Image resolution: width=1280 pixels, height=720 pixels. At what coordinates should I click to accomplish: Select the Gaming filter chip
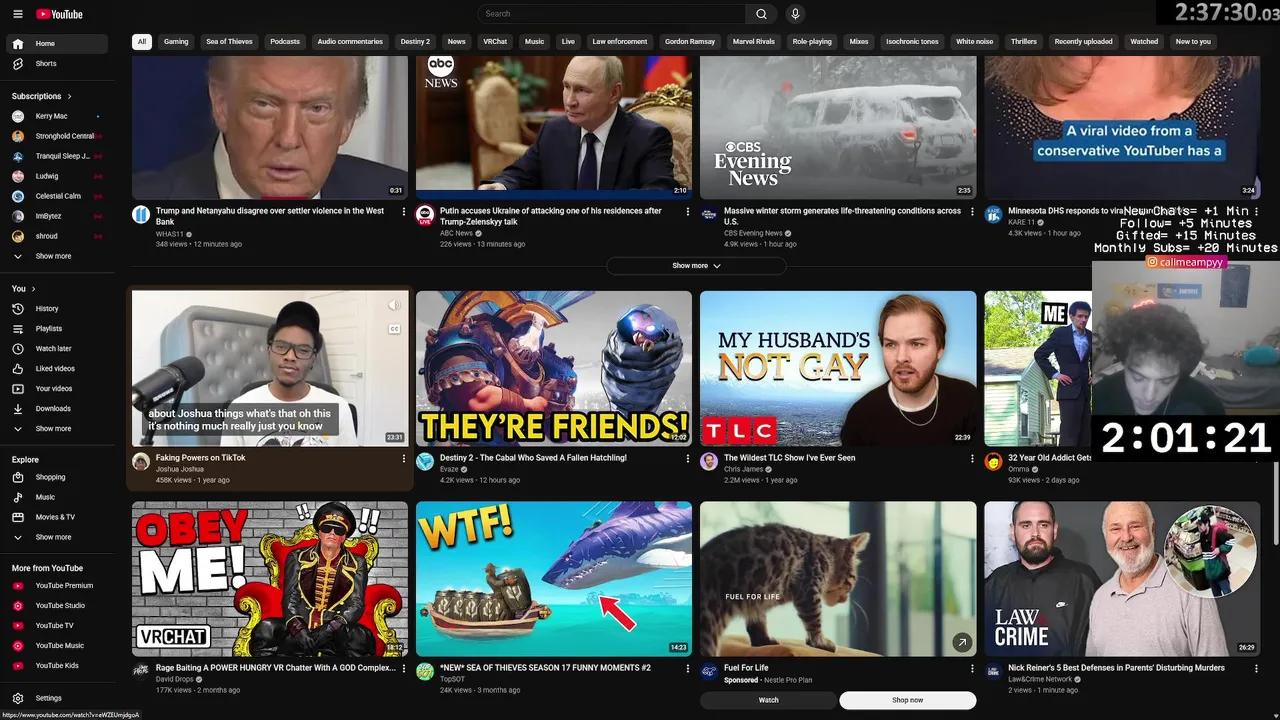pyautogui.click(x=176, y=42)
